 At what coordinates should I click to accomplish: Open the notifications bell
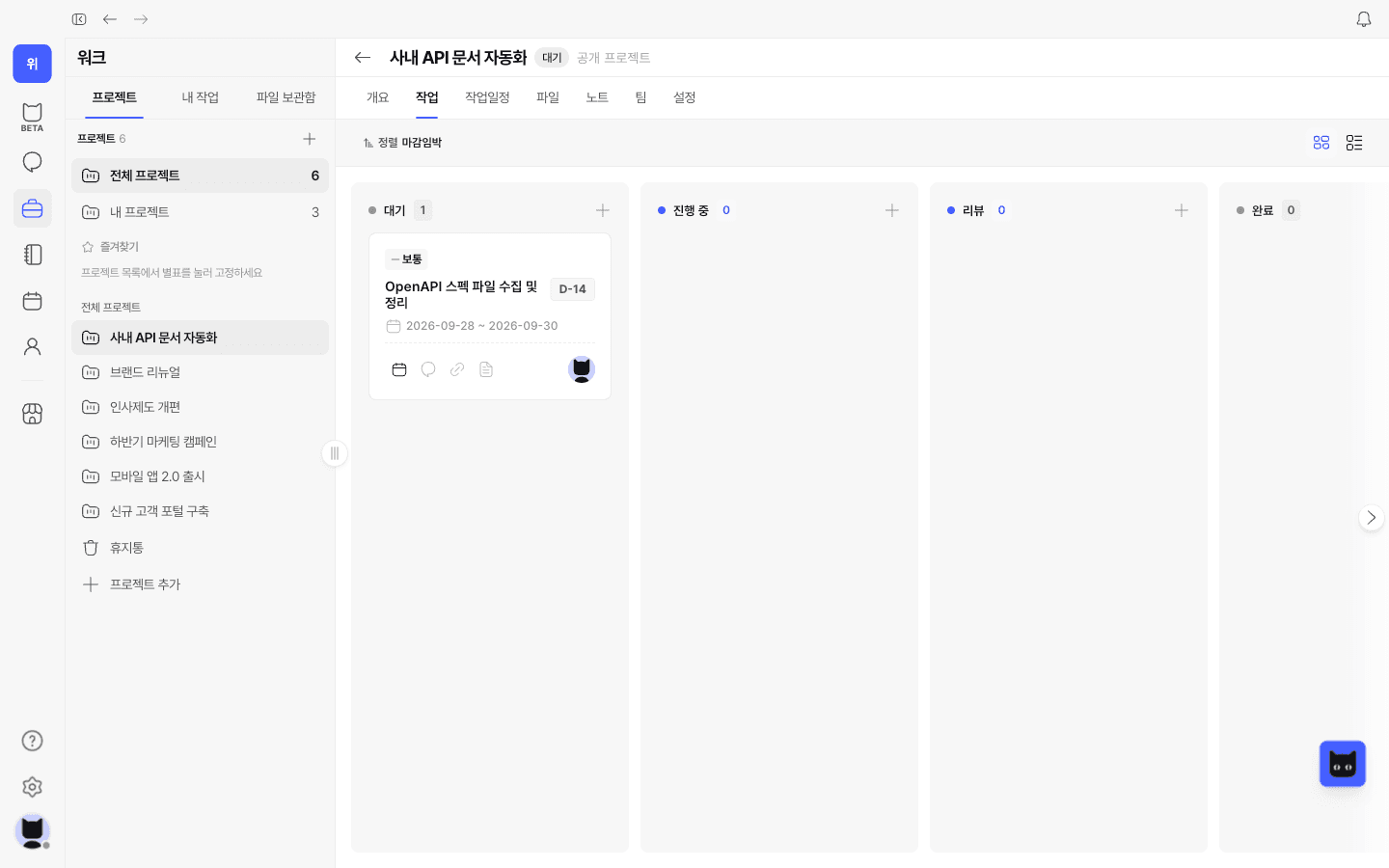pyautogui.click(x=1364, y=19)
